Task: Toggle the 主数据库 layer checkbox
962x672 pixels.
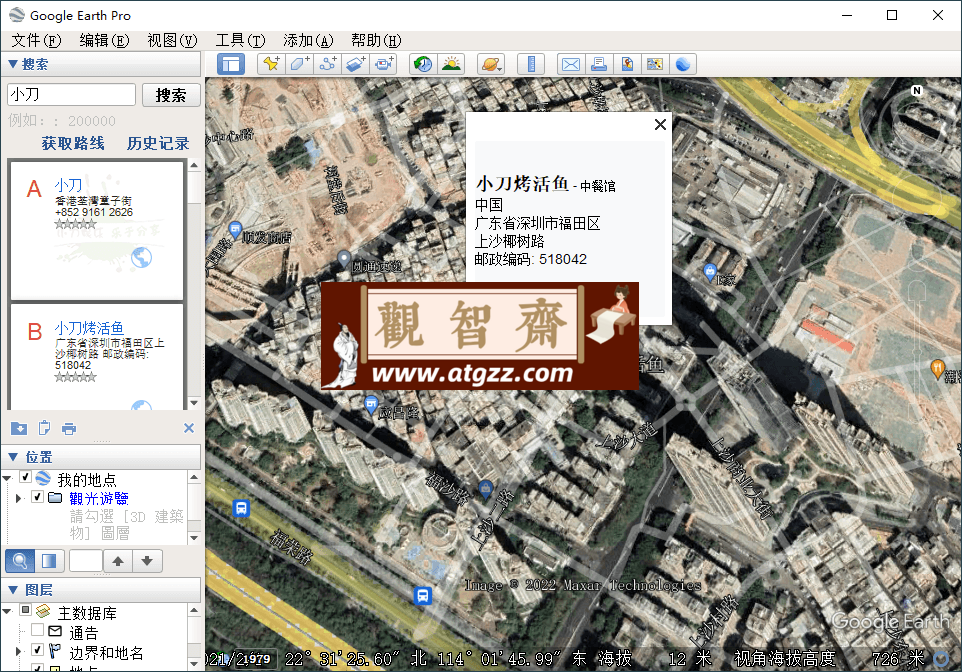Action: point(26,610)
